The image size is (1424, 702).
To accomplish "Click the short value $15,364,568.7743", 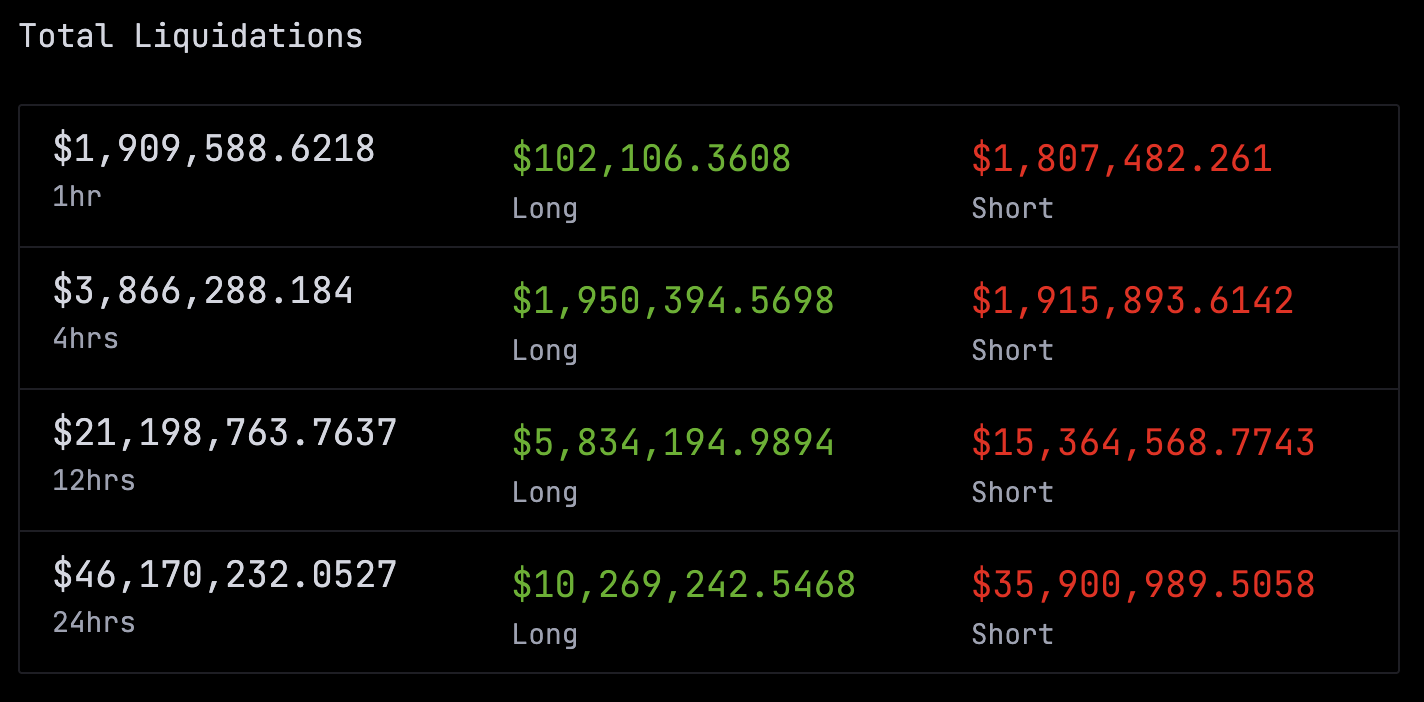I will coord(1144,443).
